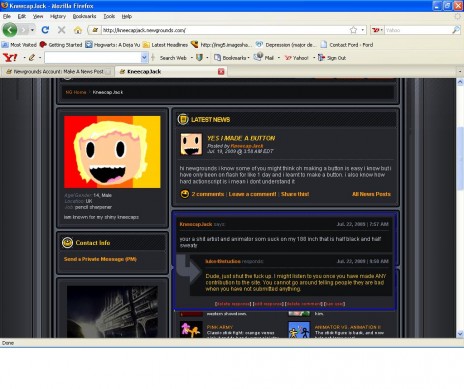Open the Edit menu

tap(22, 16)
